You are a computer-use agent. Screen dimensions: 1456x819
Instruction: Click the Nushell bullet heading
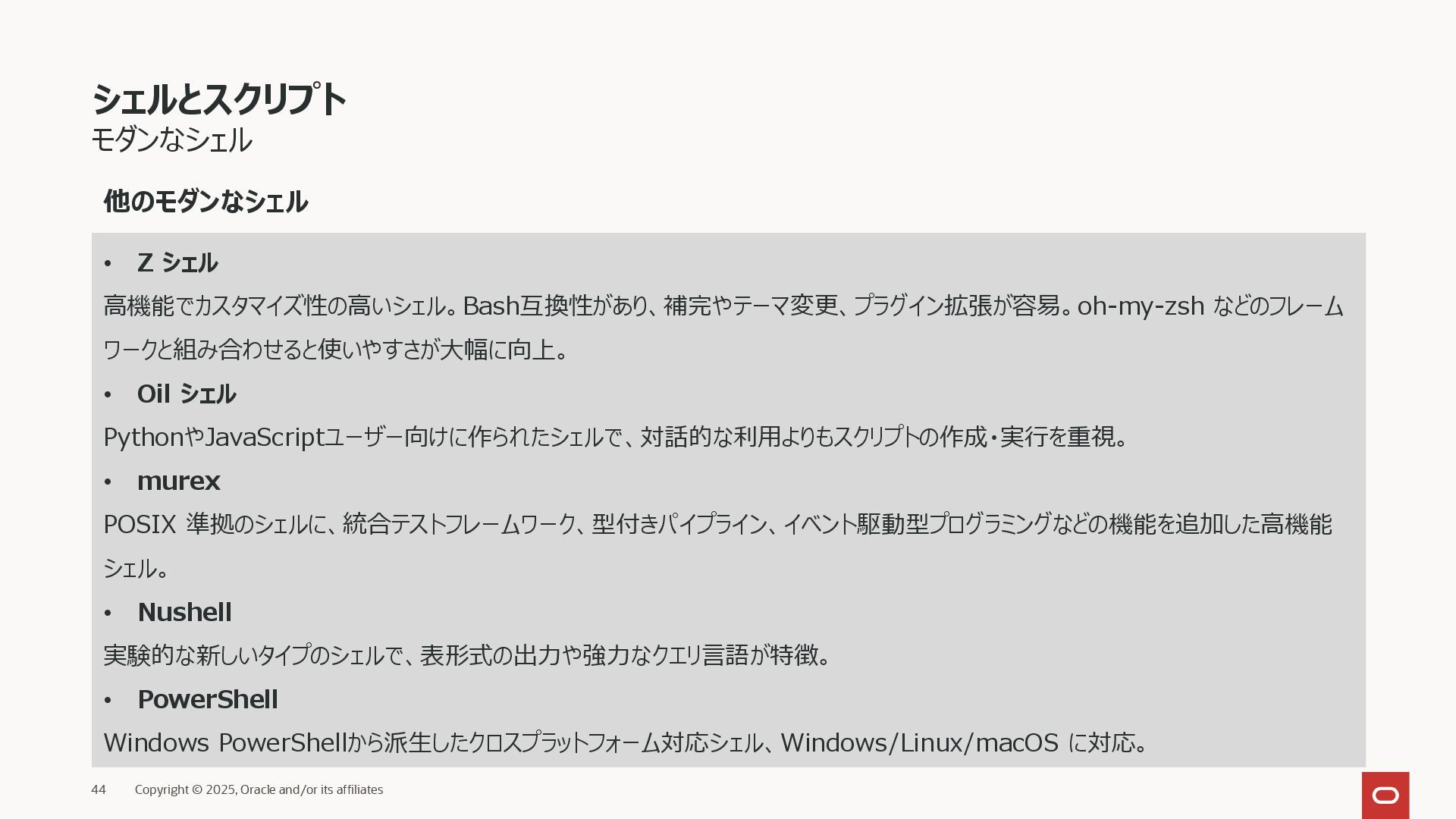[x=185, y=612]
